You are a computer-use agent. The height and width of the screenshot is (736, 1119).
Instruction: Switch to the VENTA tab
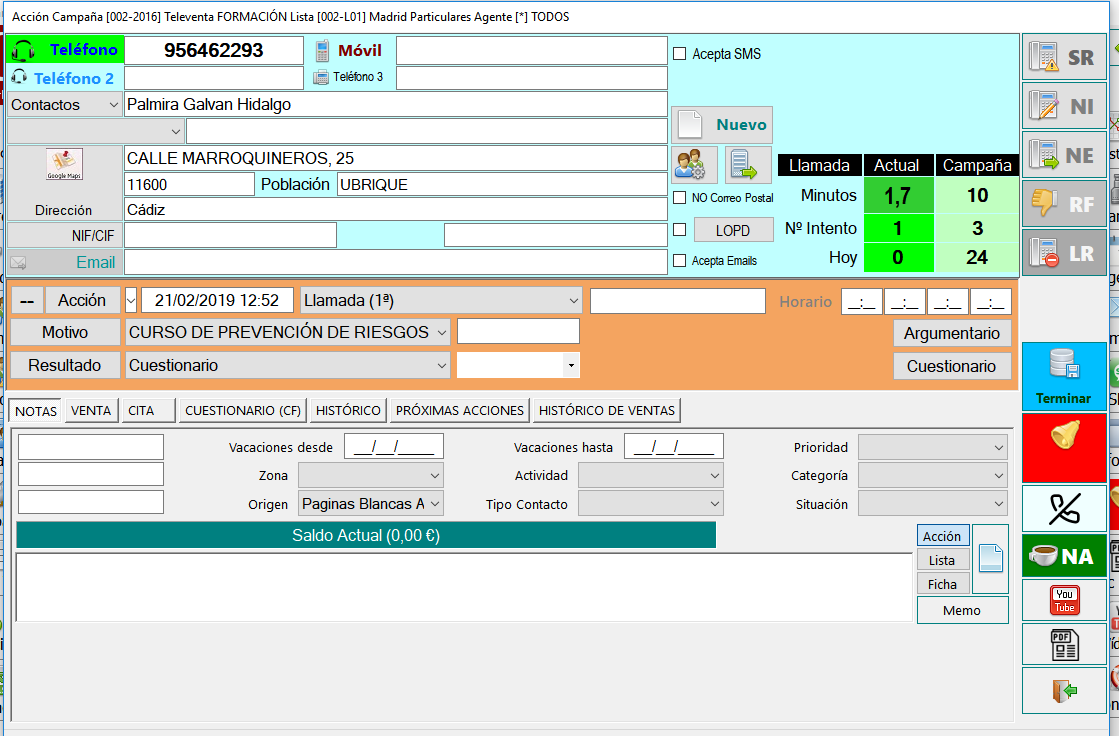coord(91,410)
